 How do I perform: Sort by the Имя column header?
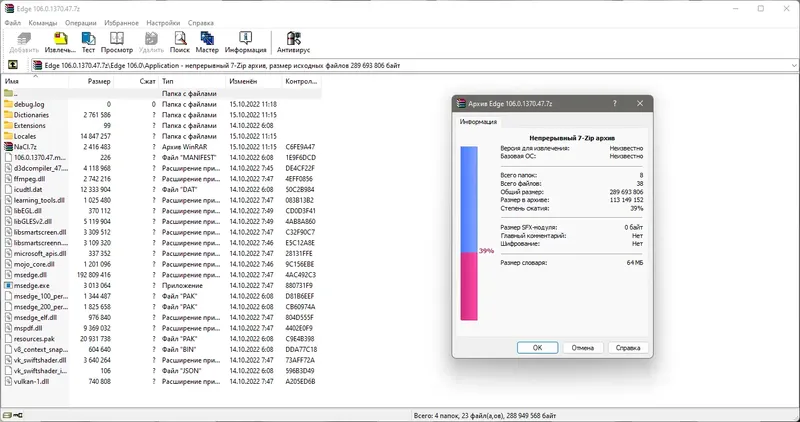(35, 81)
